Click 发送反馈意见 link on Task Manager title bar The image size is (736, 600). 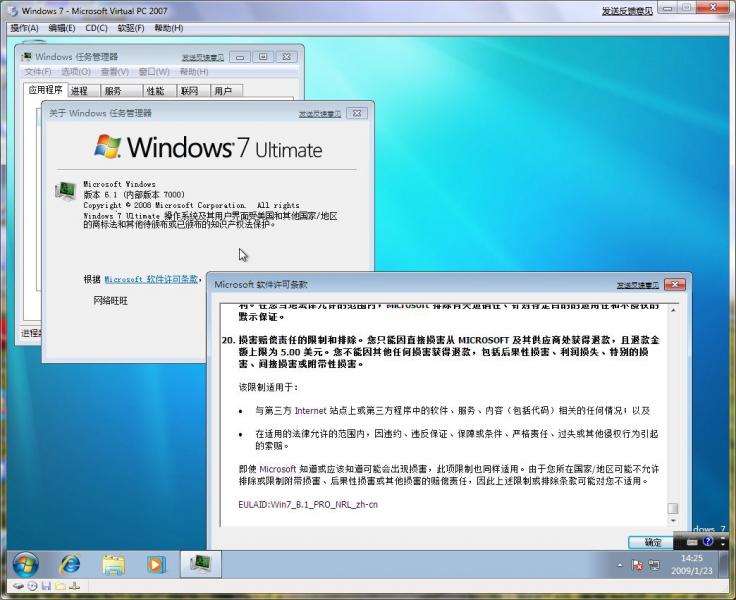coord(203,57)
